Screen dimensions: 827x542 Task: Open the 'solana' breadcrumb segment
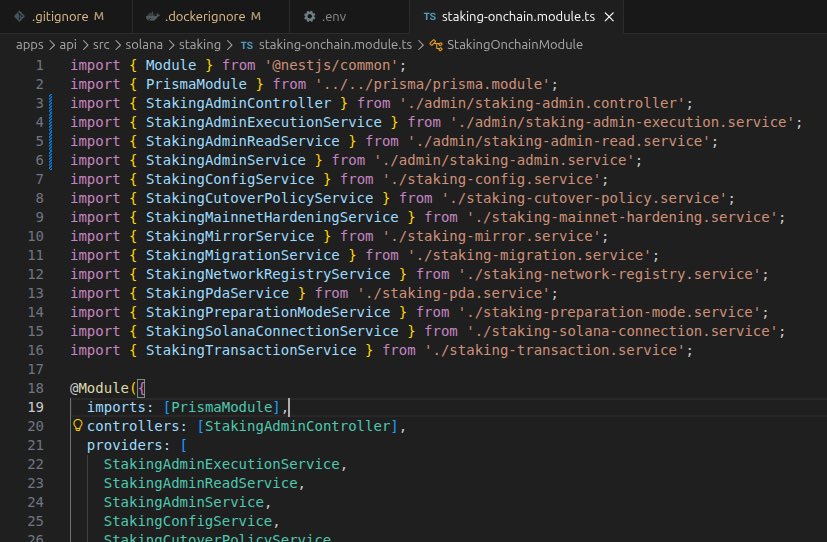coord(144,45)
